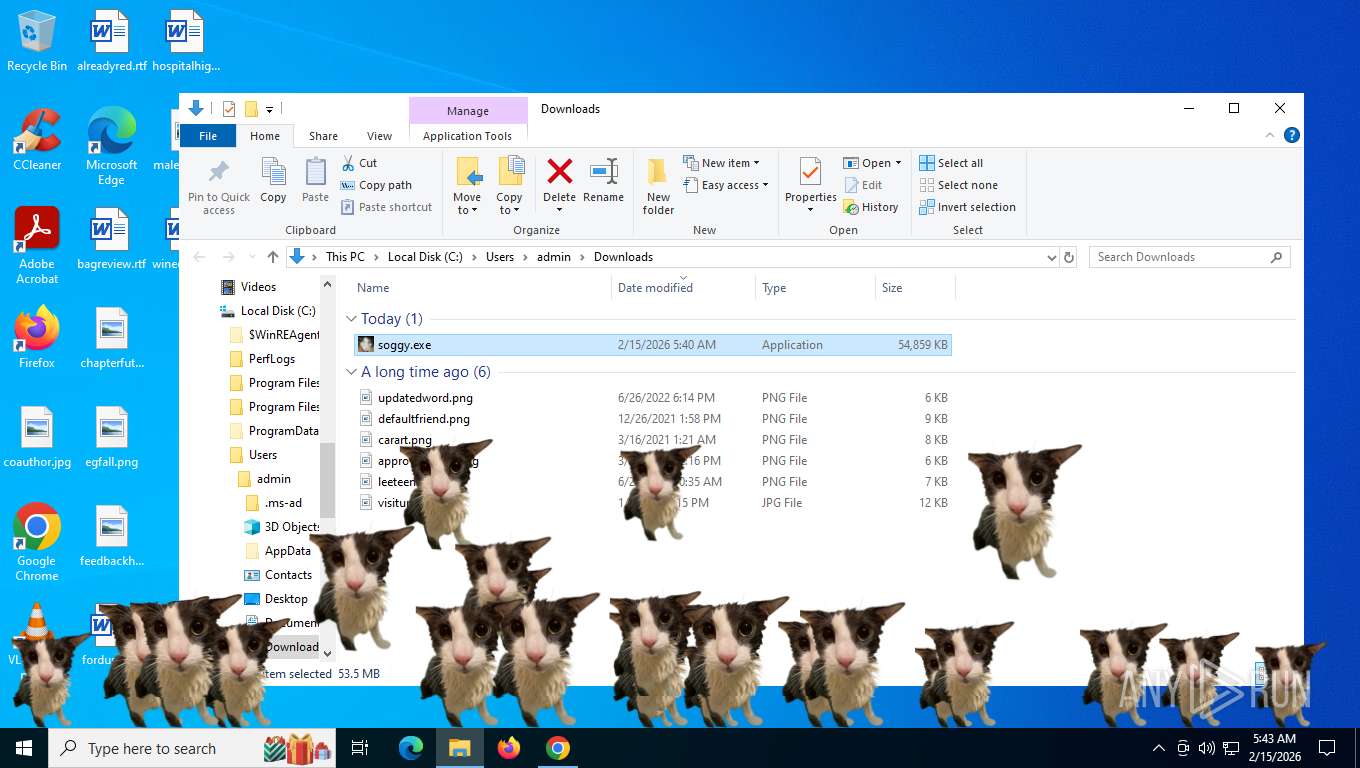Viewport: 1360px width, 768px height.
Task: Click the Edit command in ribbon
Action: [x=863, y=185]
